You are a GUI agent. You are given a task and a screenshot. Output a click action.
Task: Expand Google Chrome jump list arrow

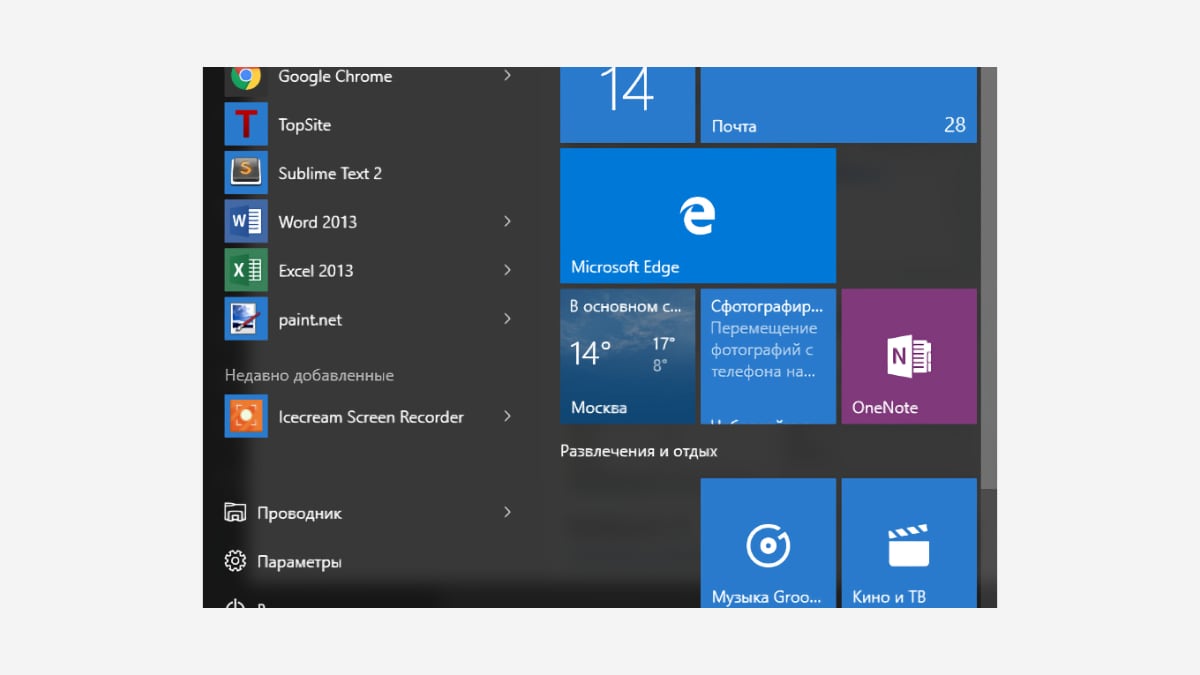tap(507, 75)
